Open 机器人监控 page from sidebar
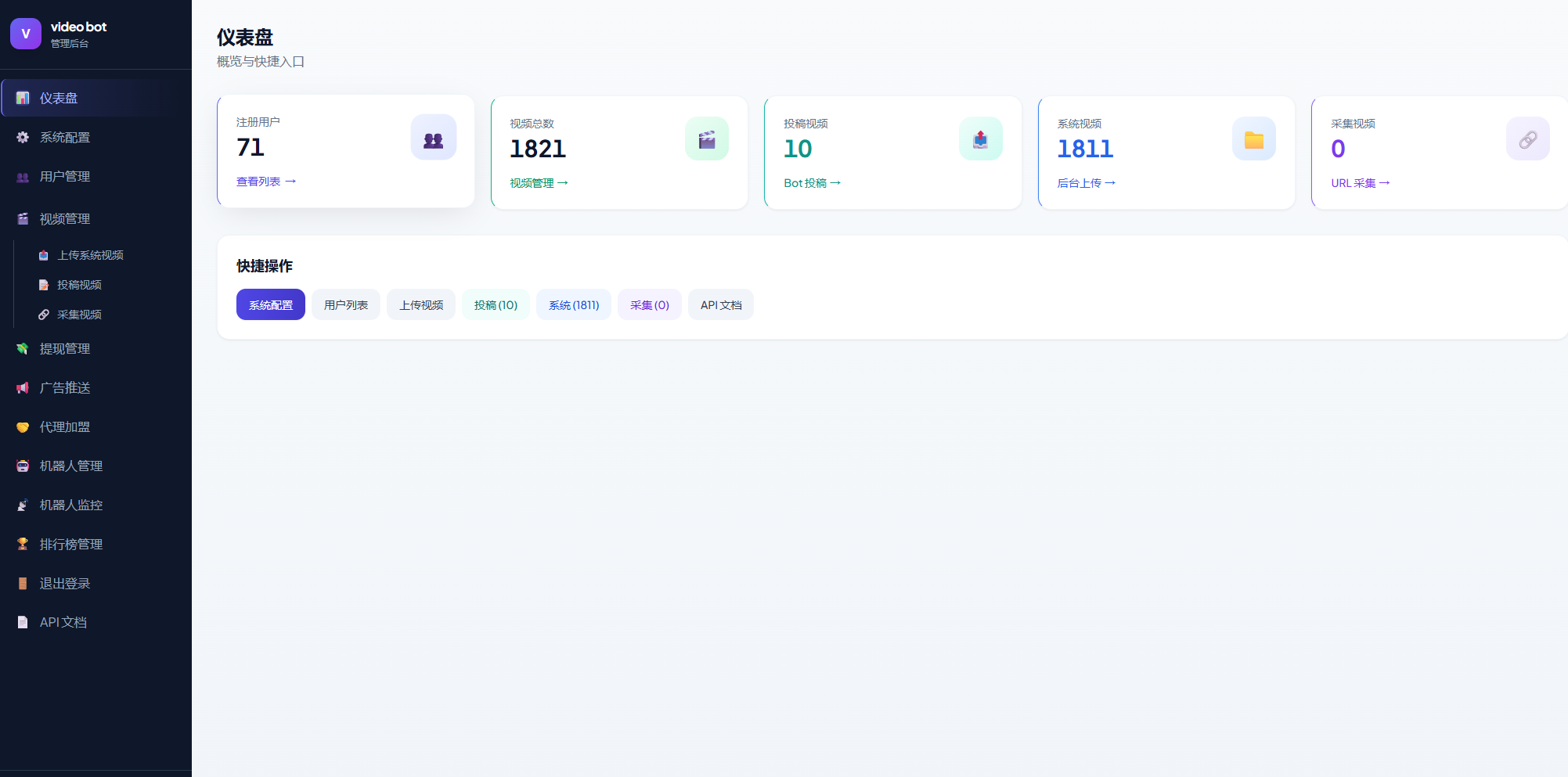 tap(70, 505)
